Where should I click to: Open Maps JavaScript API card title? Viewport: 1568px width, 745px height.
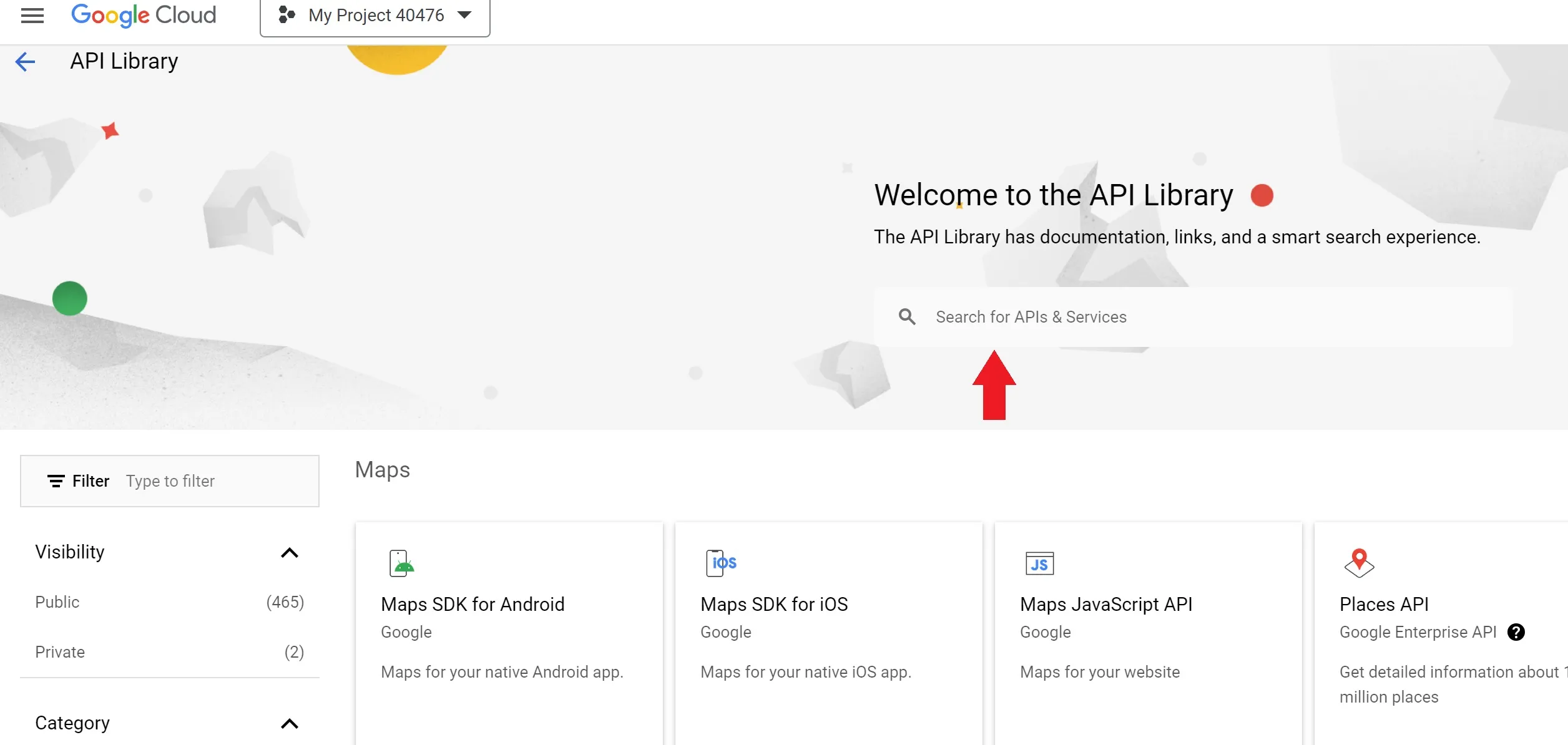tap(1106, 604)
